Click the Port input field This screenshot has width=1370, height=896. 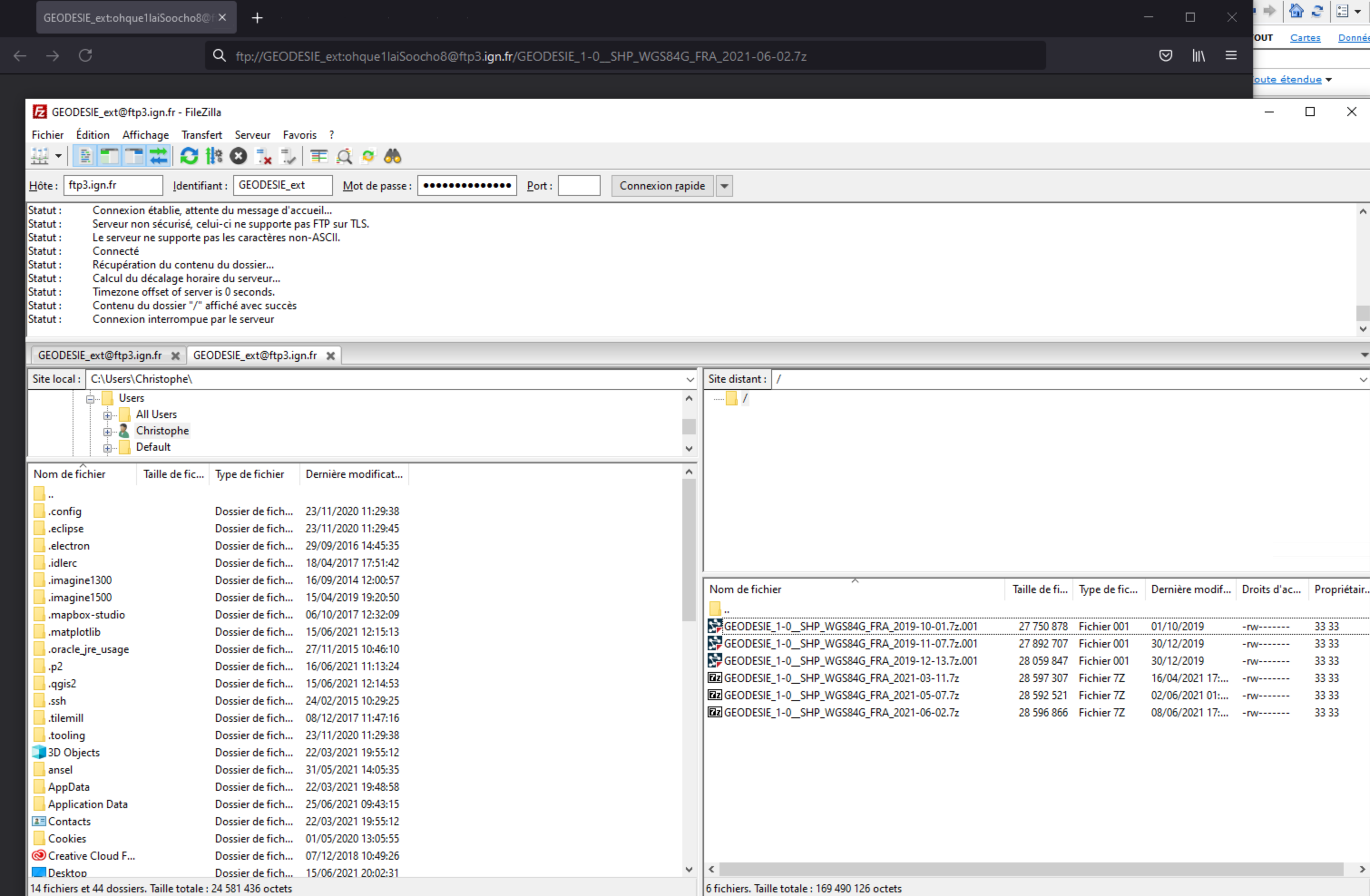[x=578, y=186]
